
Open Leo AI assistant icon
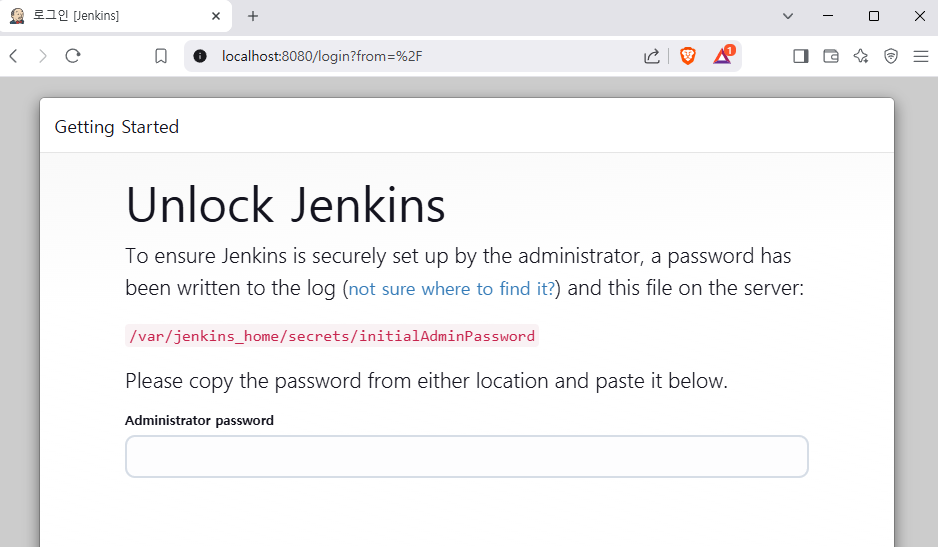861,56
